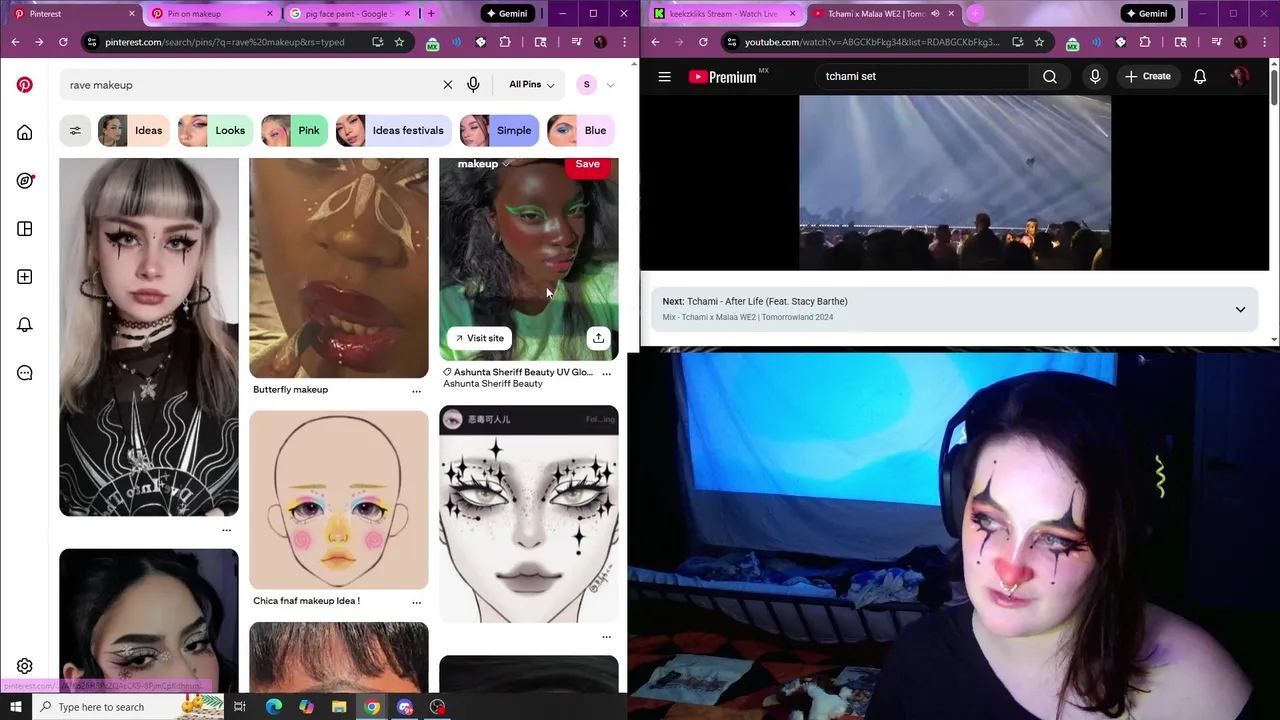
Task: Open Pinterest search filters icon
Action: 75,130
